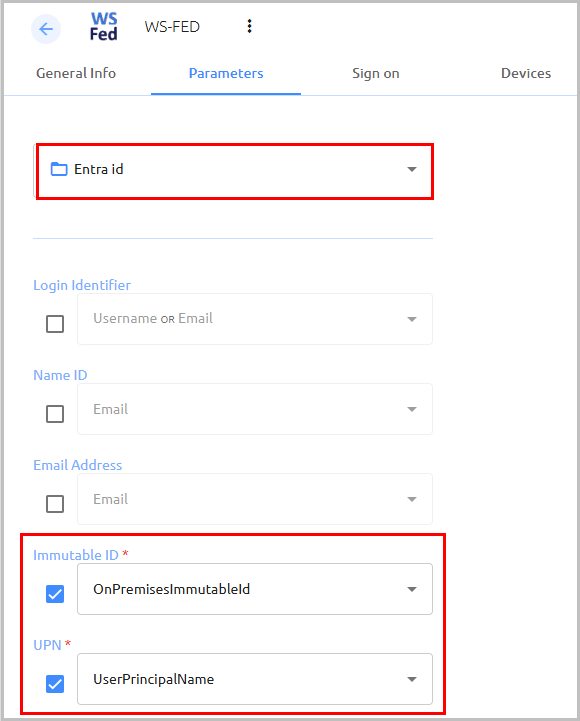580x721 pixels.
Task: Open the OnPremisesImmutableId dropdown
Action: 255,589
